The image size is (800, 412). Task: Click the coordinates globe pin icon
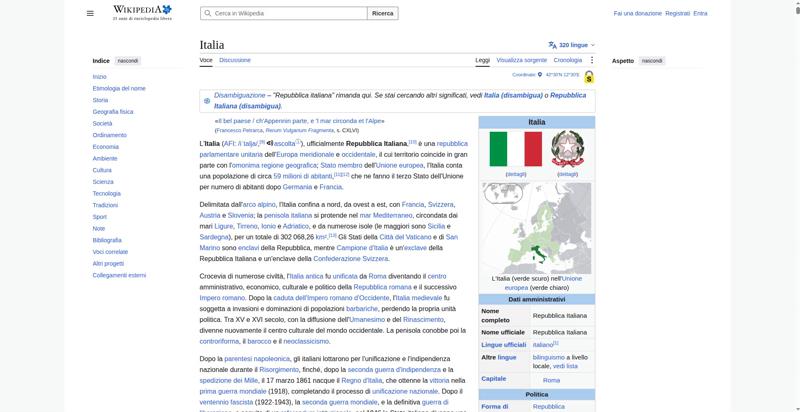(540, 74)
